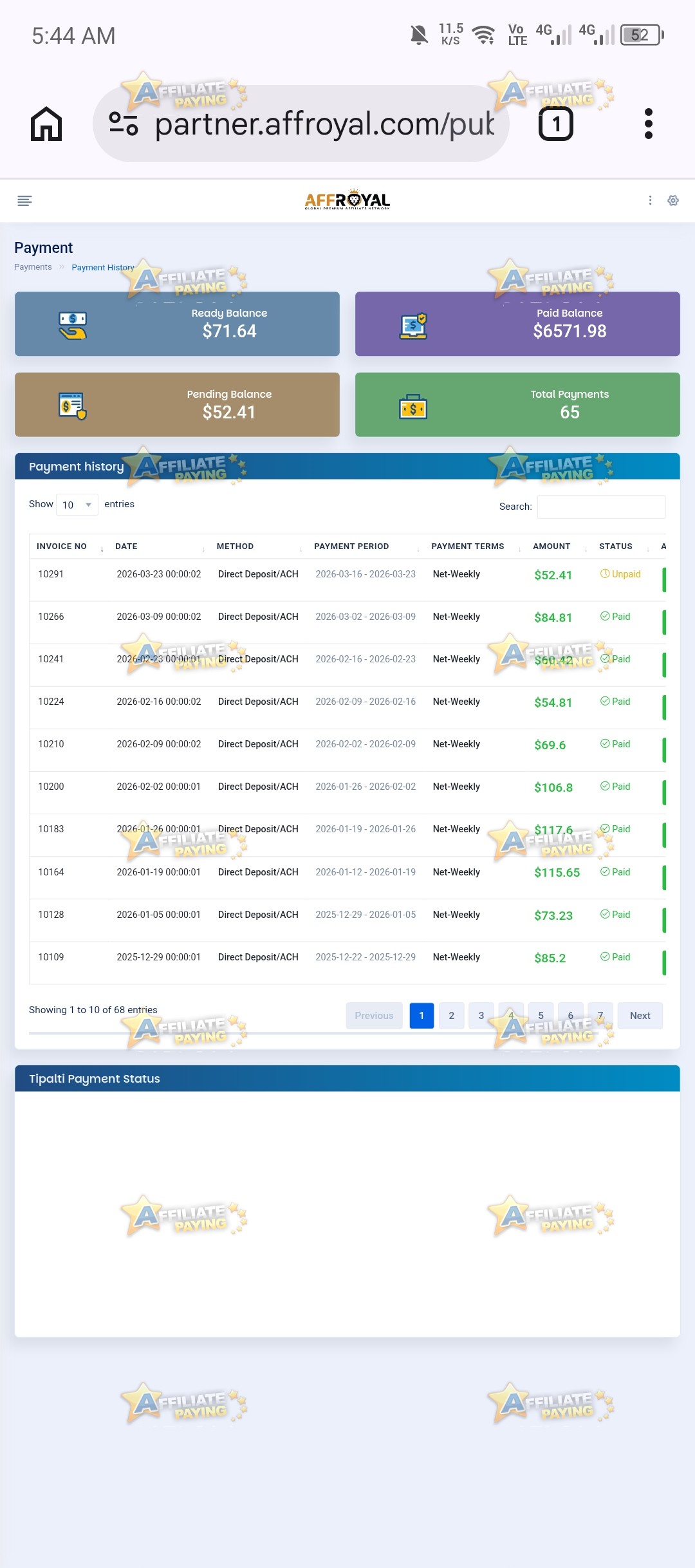Select date 2026-02-16 00:00:02 cell
The image size is (695, 1568).
coord(159,702)
